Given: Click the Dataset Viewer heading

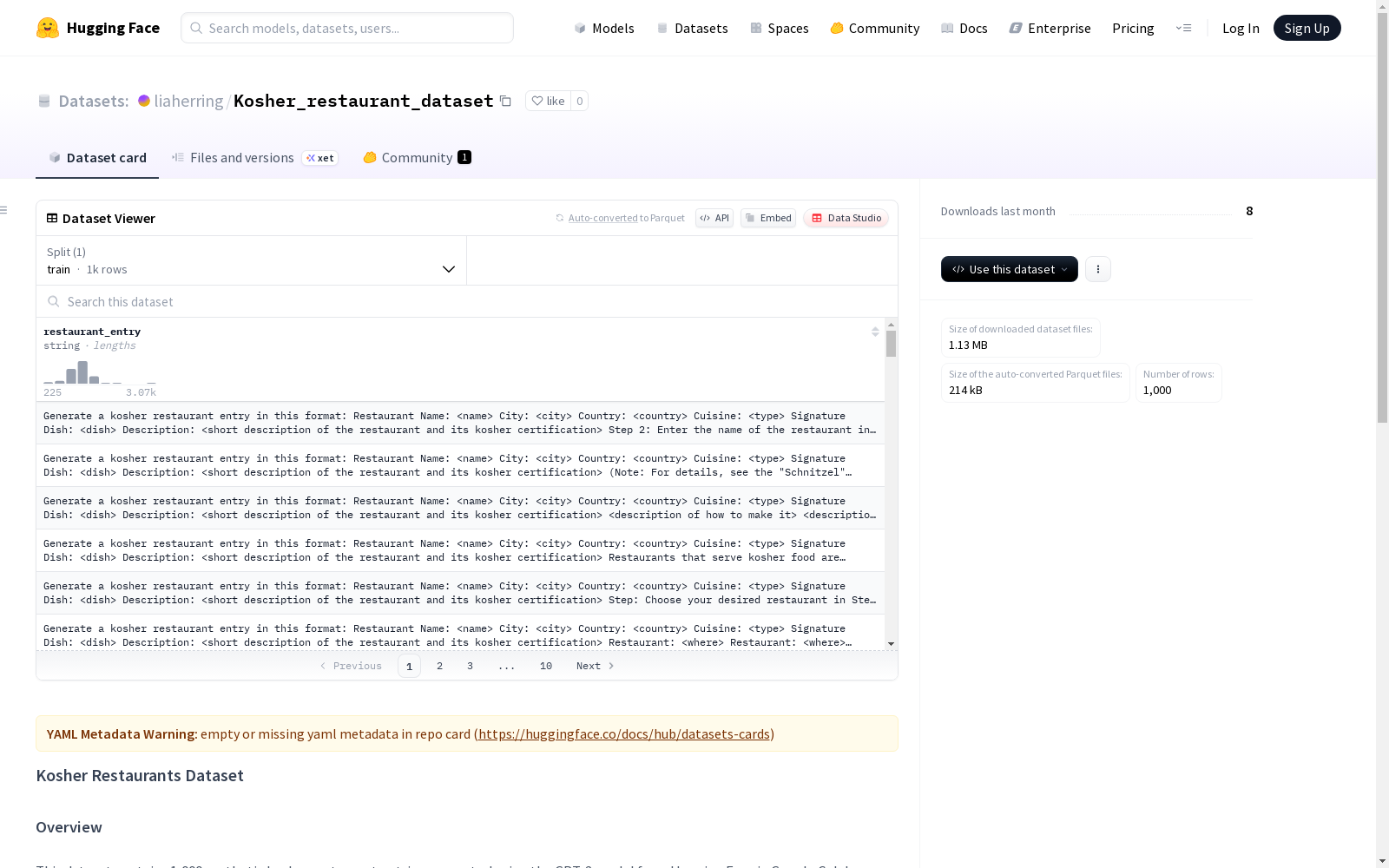Looking at the screenshot, I should 109,218.
